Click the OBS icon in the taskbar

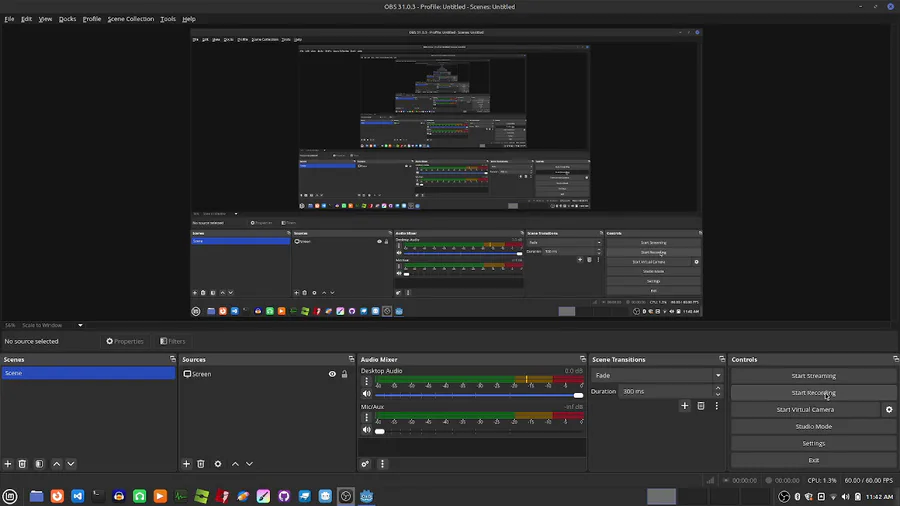[346, 496]
